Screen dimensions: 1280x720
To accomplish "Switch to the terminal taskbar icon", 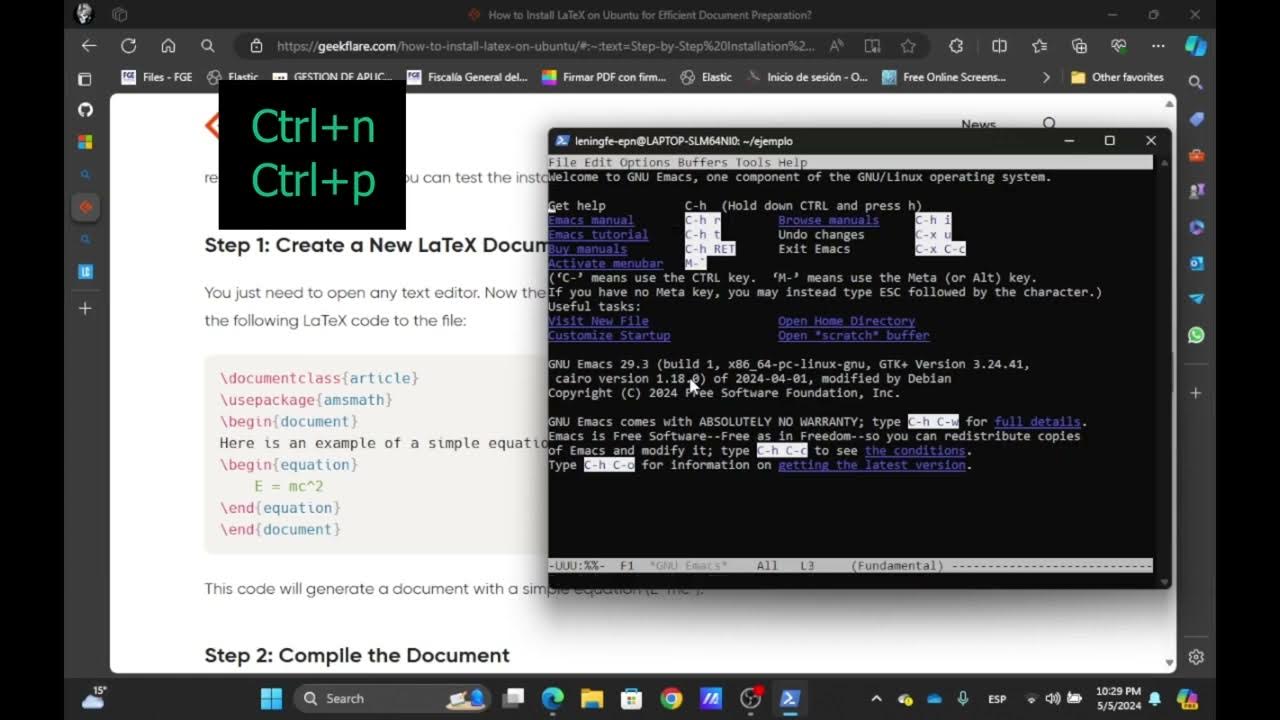I will [x=790, y=699].
